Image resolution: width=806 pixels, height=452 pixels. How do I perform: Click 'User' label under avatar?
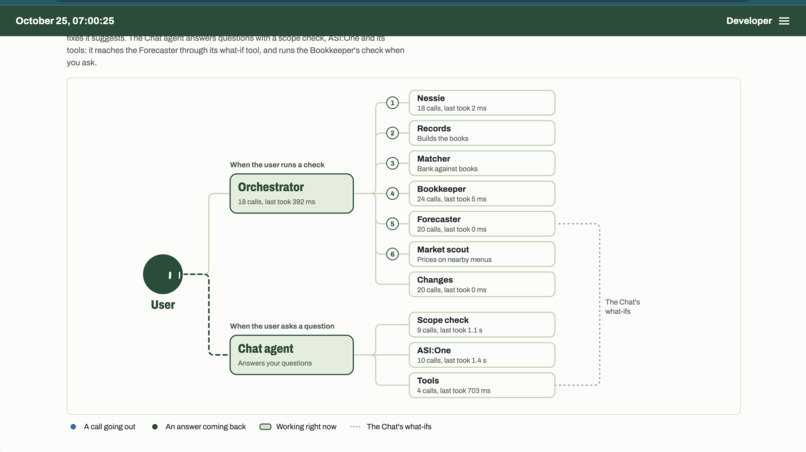[163, 304]
